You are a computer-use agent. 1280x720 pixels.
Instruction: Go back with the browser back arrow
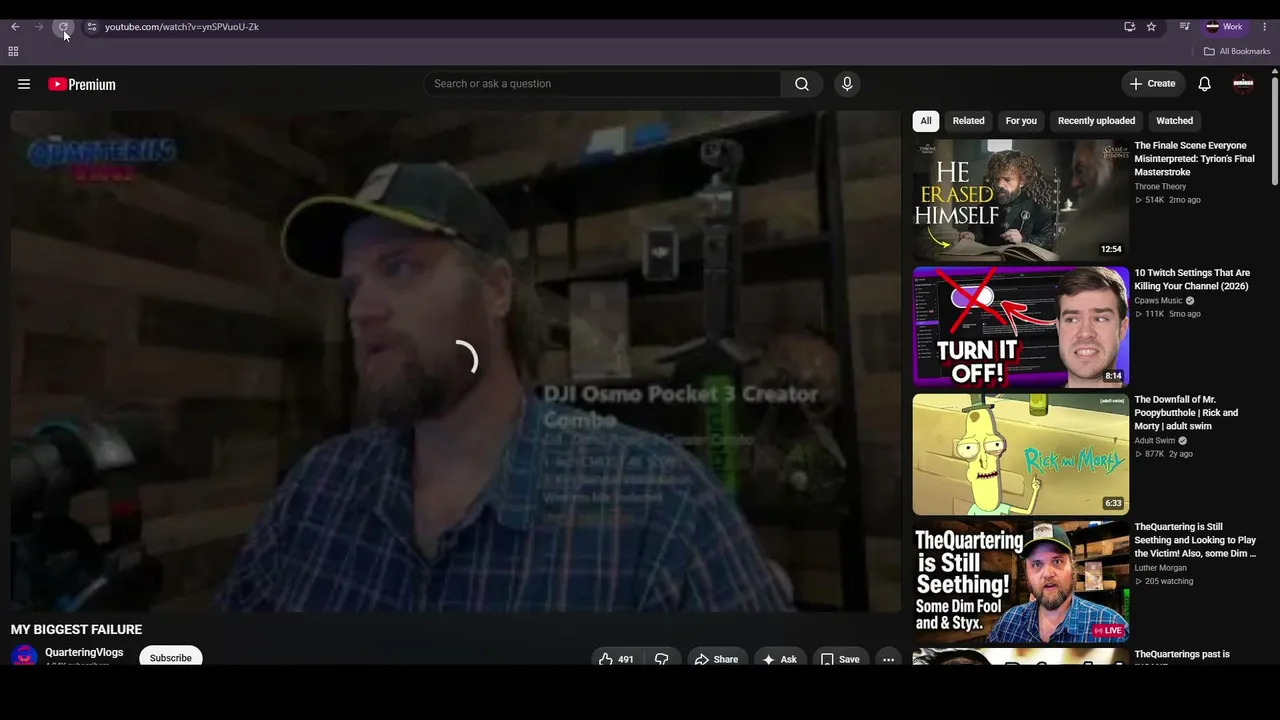(15, 27)
